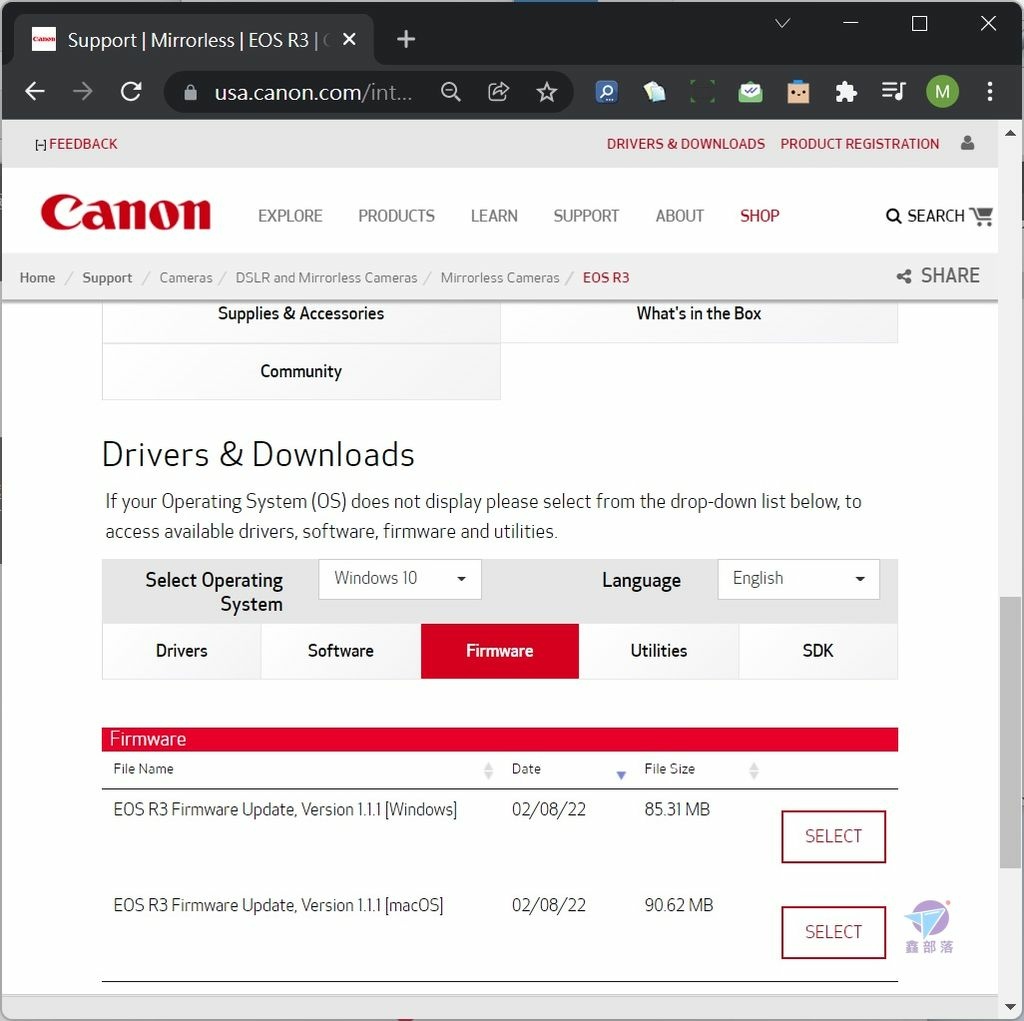Click the green screenshot frame extension
This screenshot has width=1024, height=1021.
point(702,92)
